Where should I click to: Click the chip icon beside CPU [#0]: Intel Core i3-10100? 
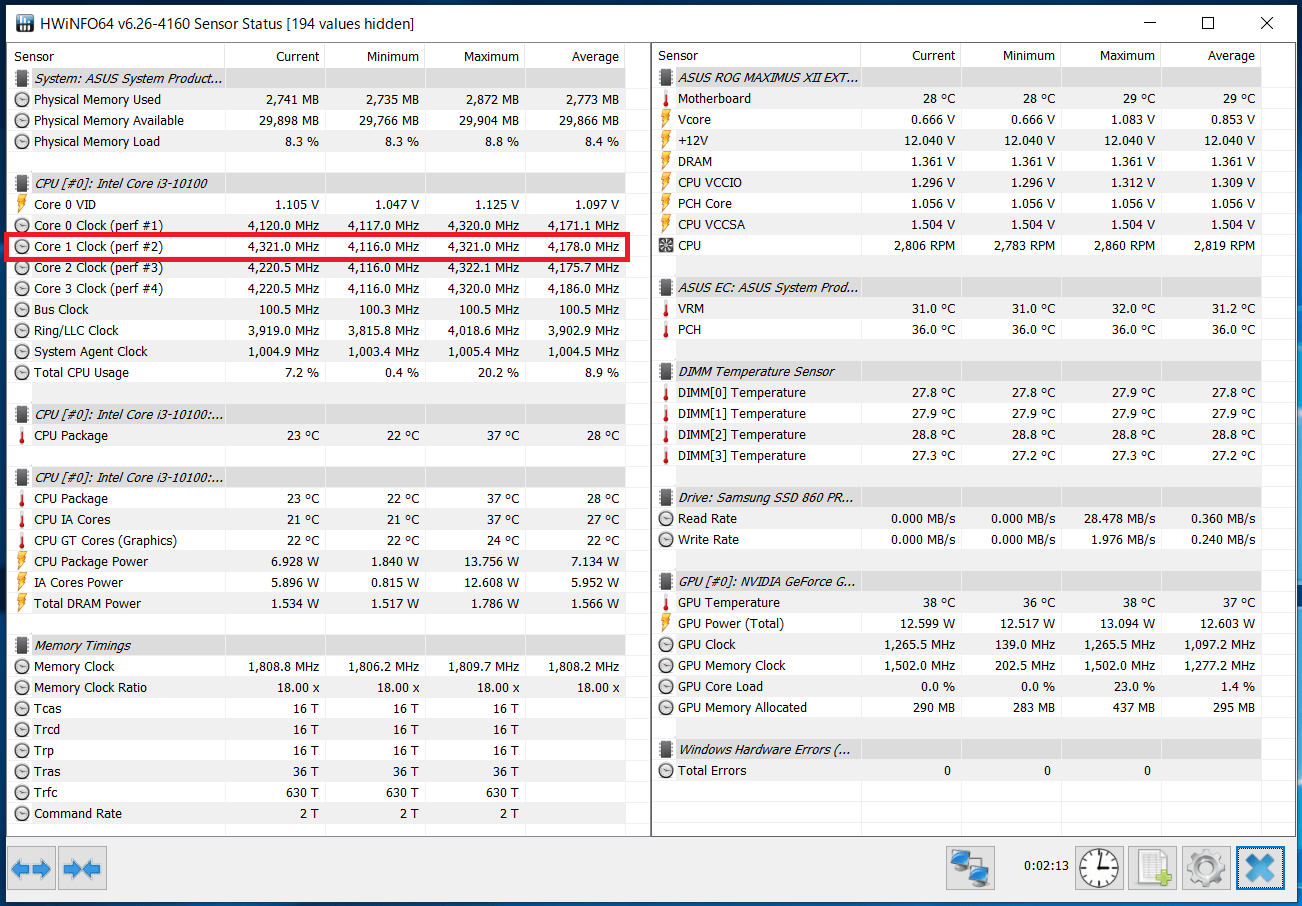pyautogui.click(x=22, y=183)
